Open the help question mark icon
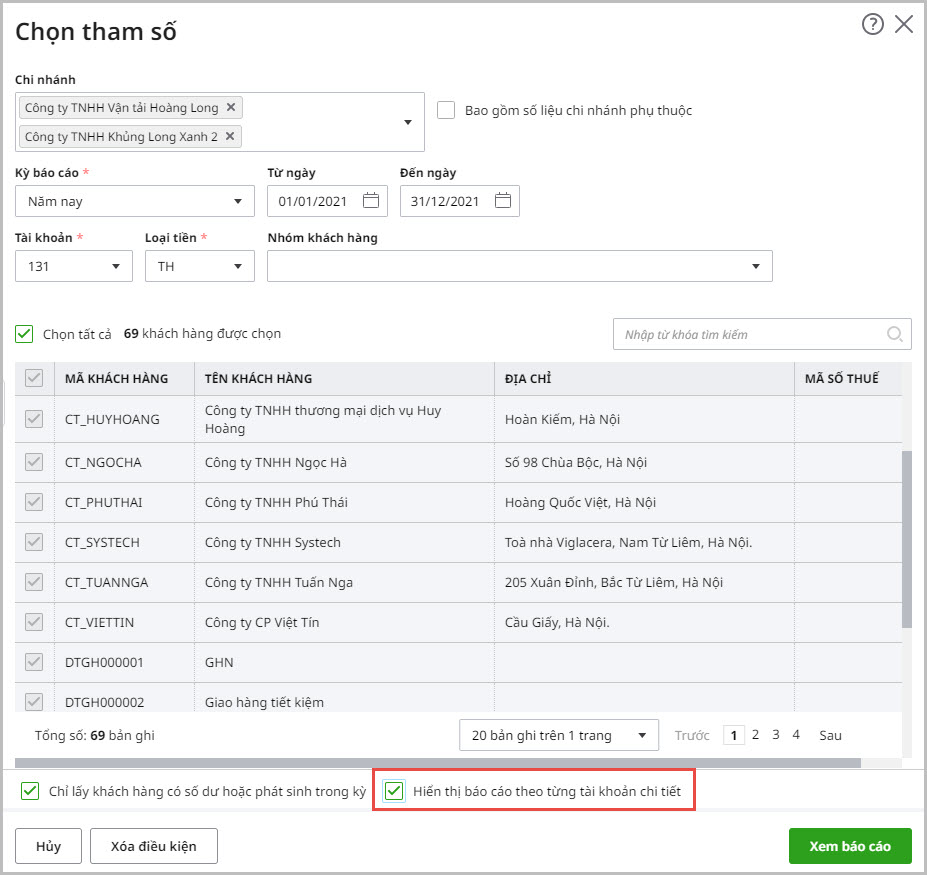 tap(872, 25)
